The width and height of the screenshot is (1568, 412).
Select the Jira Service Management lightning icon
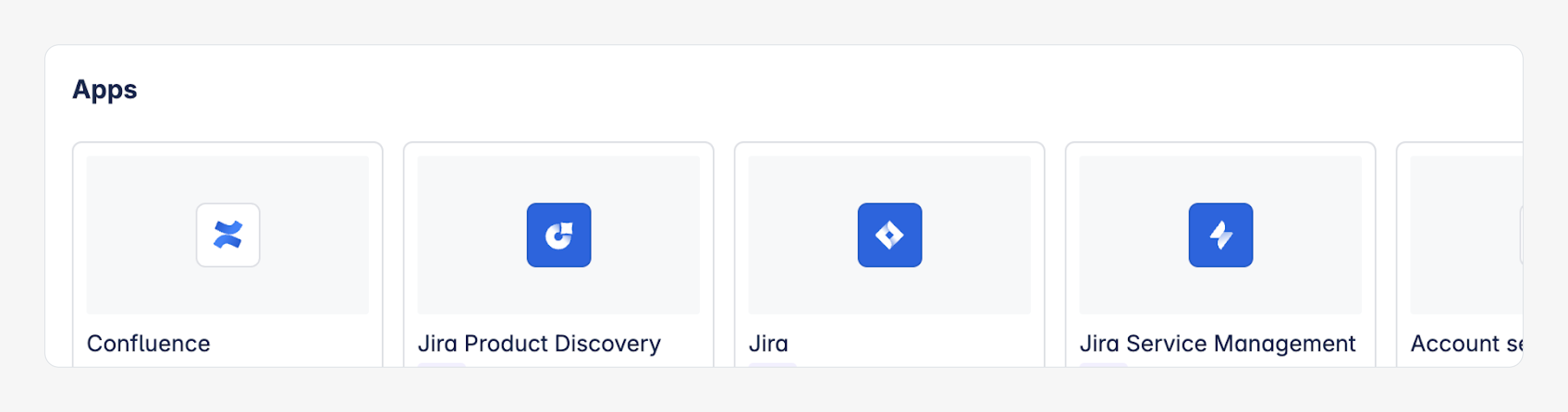coord(1220,235)
